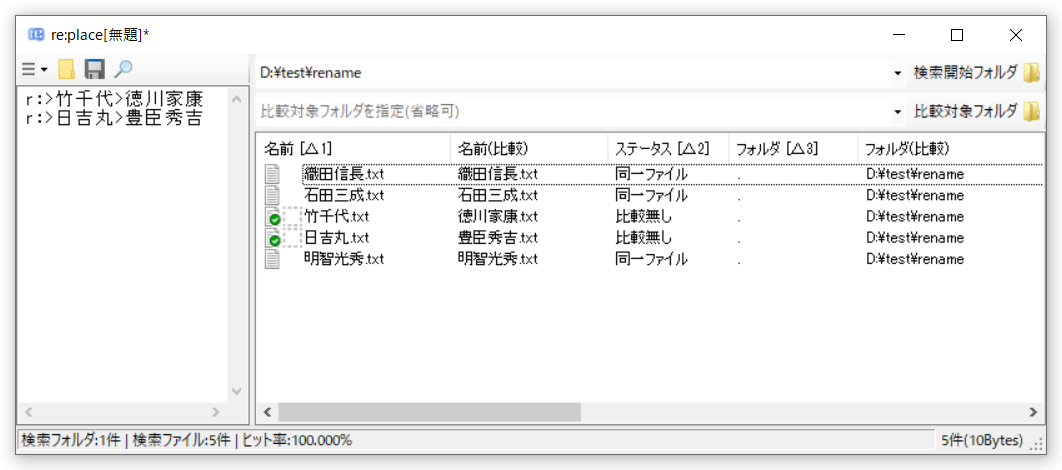
Task: Click the 比較対象フォルダ button label
Action: pos(965,110)
